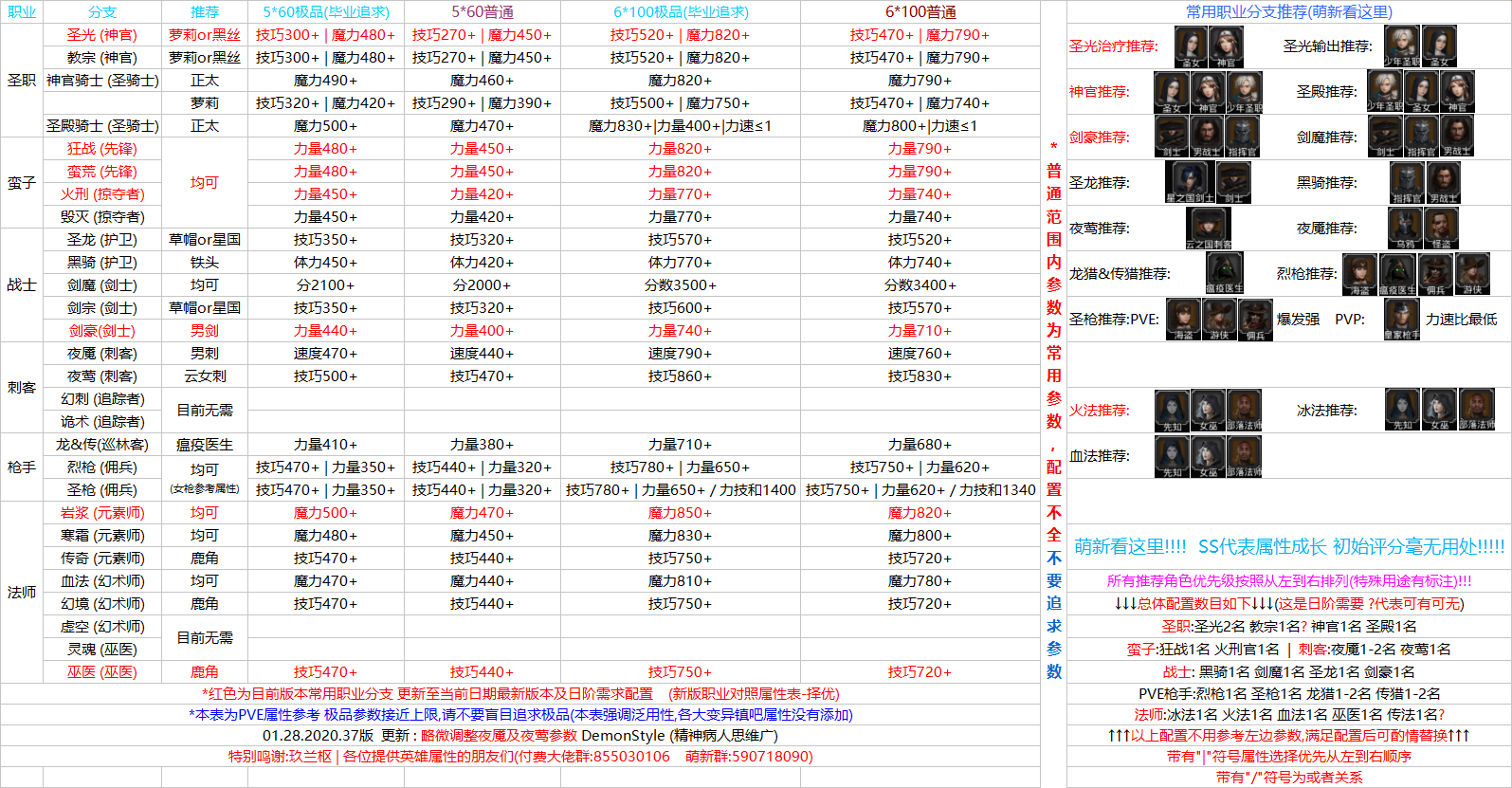Viewport: 1512px width, 788px height.
Task: Click 指挥官 portrait in 剑魔推荐 row
Action: (x=1421, y=137)
